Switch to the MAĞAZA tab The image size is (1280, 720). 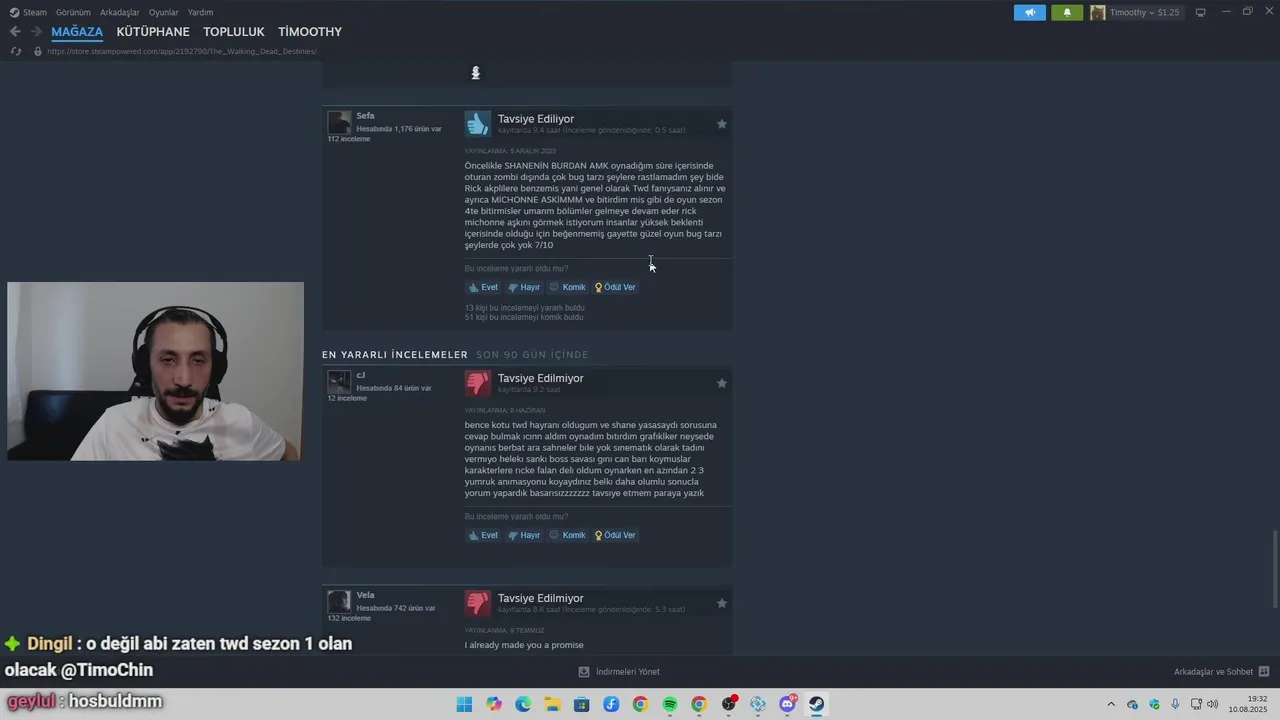tap(77, 32)
